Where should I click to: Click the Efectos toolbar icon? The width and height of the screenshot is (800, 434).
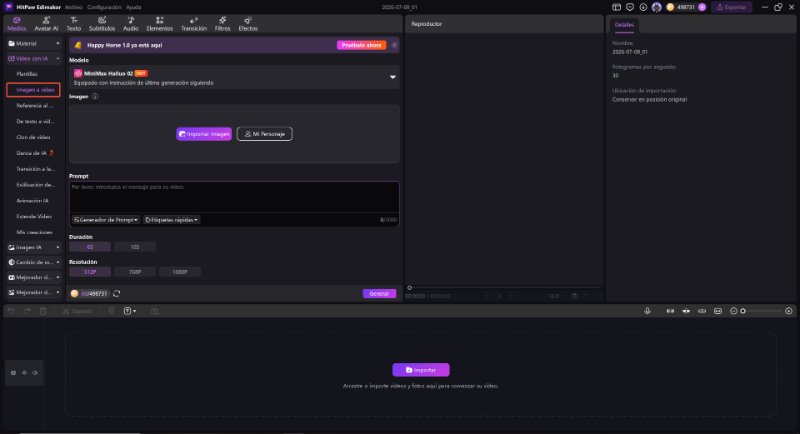[x=248, y=23]
